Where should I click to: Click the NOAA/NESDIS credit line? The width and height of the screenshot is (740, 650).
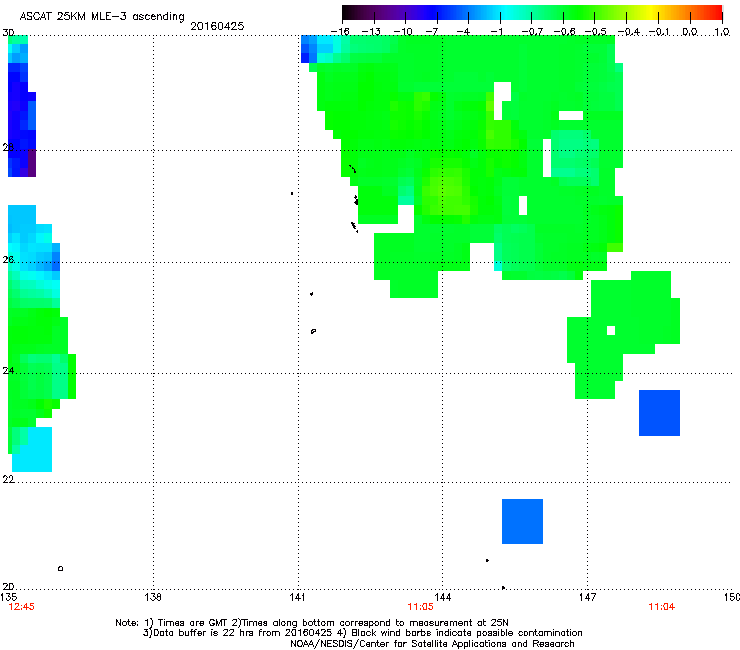432,644
